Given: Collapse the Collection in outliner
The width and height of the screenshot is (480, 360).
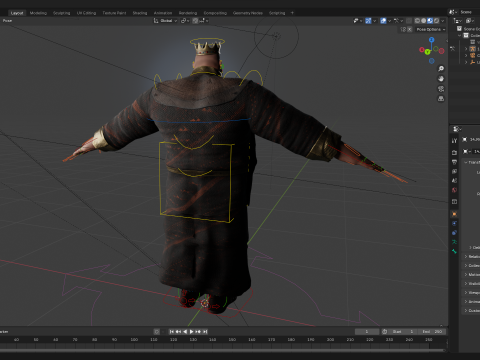Looking at the screenshot, I should (460, 35).
